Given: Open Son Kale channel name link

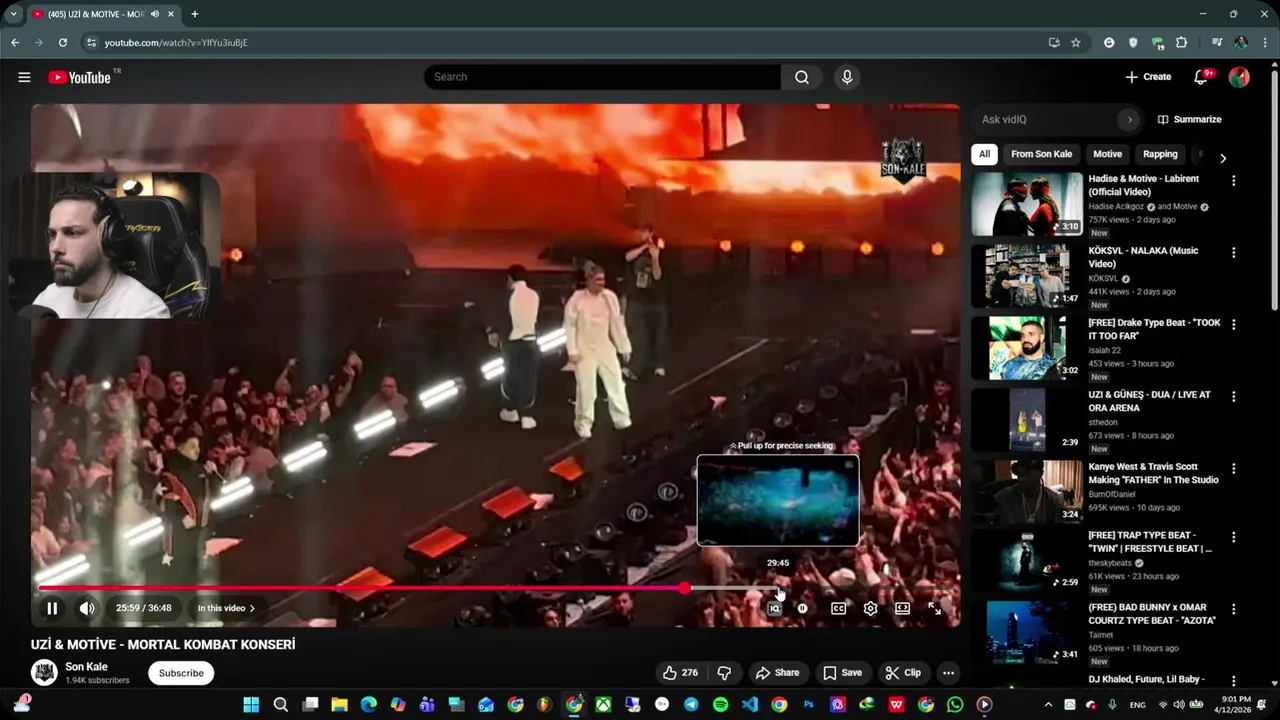Looking at the screenshot, I should point(86,667).
